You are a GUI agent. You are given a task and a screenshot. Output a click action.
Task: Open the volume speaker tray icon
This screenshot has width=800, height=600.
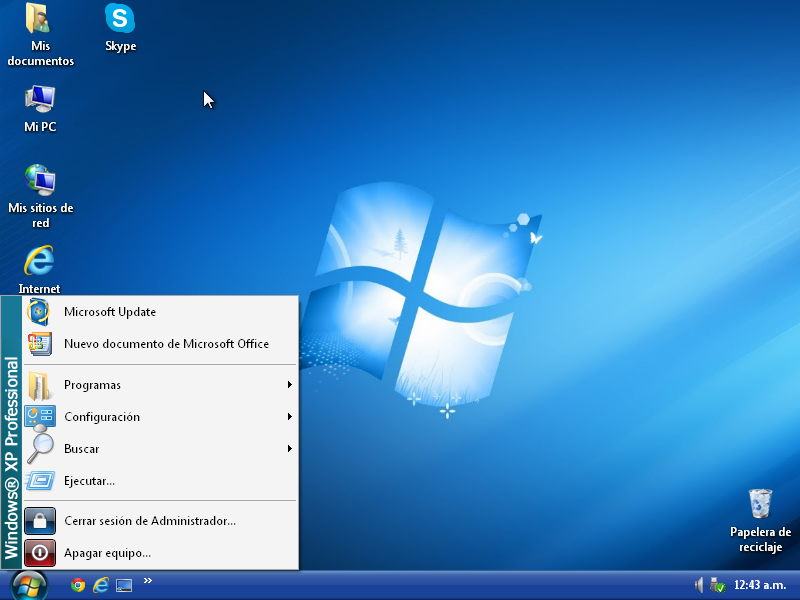[698, 585]
